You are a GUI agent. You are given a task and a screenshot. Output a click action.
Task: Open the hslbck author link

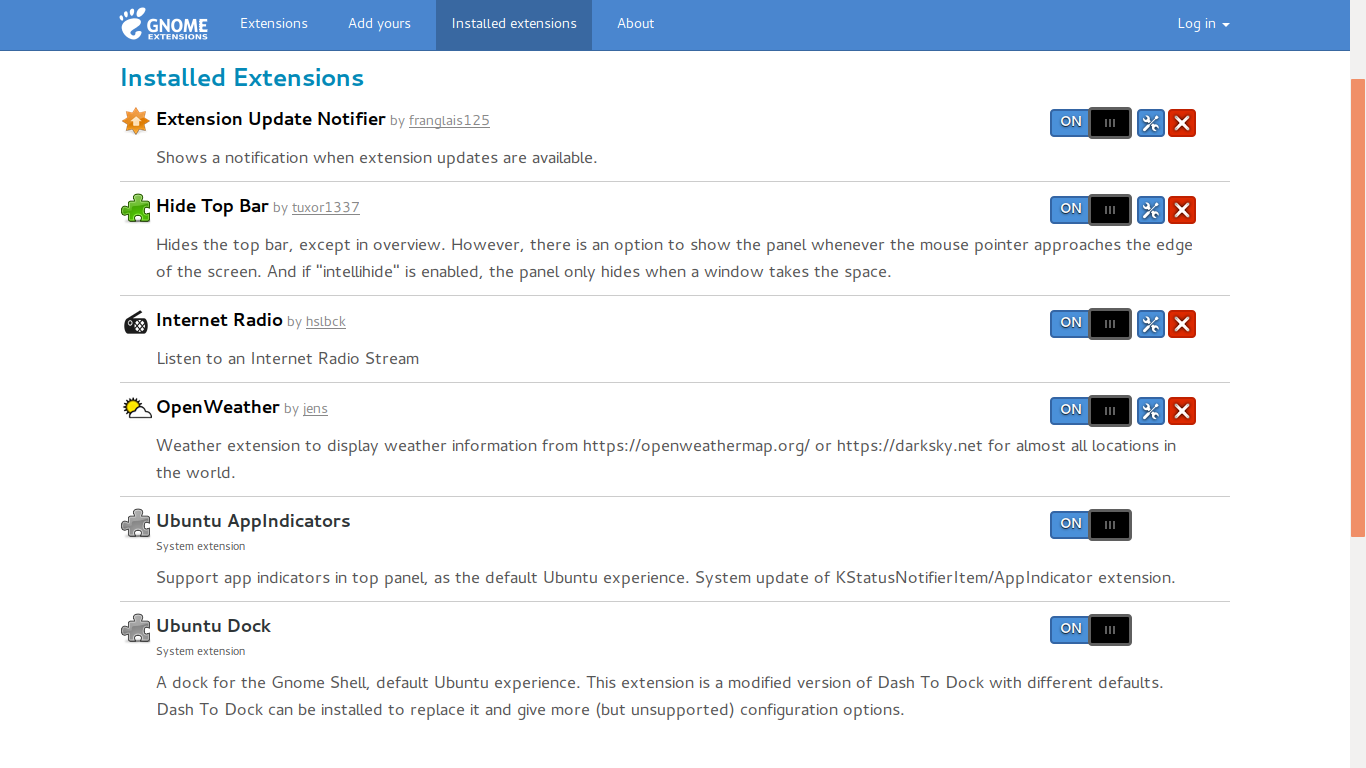[x=326, y=322]
